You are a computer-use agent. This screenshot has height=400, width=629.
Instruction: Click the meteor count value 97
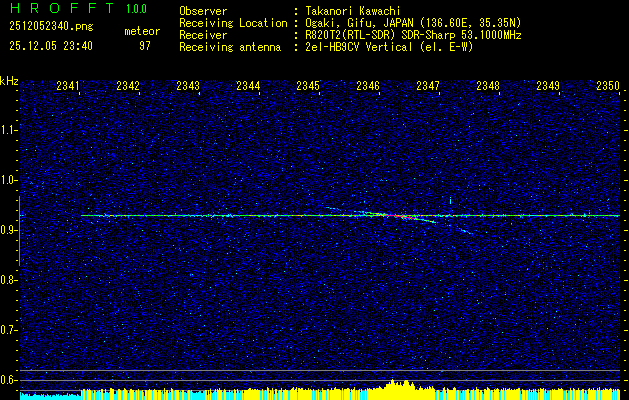tap(144, 46)
